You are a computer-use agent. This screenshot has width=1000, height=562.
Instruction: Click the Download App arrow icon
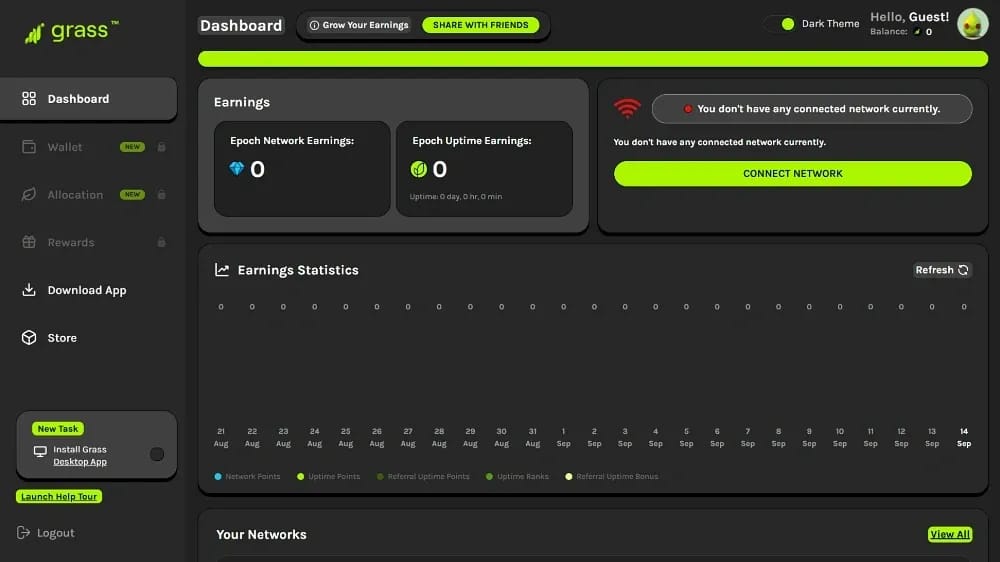[29, 290]
